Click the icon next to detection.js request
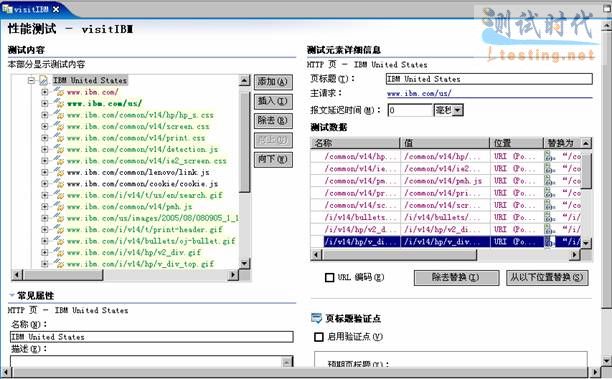612x379 pixels. pos(59,149)
